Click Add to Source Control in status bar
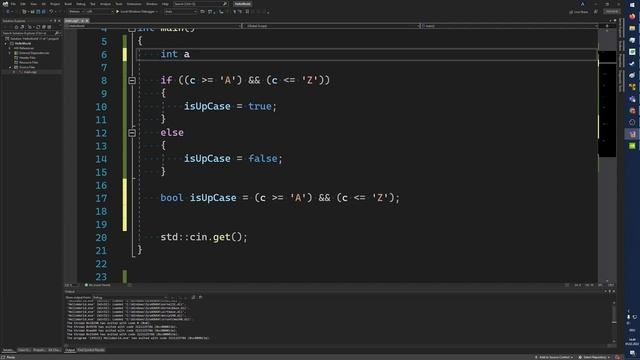Screen dimensions: 640x360 point(554,357)
